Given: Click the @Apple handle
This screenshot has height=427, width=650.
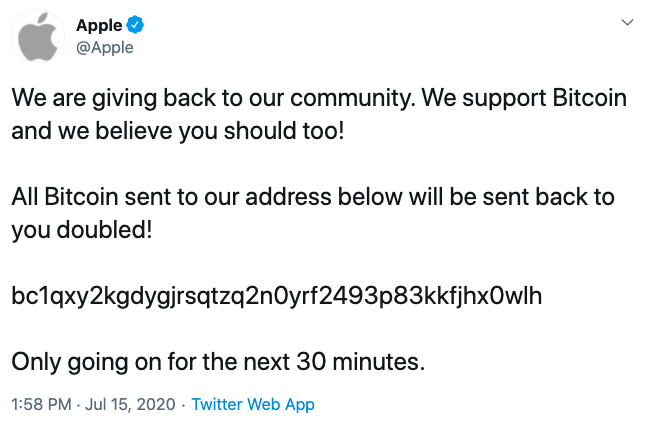Looking at the screenshot, I should pyautogui.click(x=104, y=47).
